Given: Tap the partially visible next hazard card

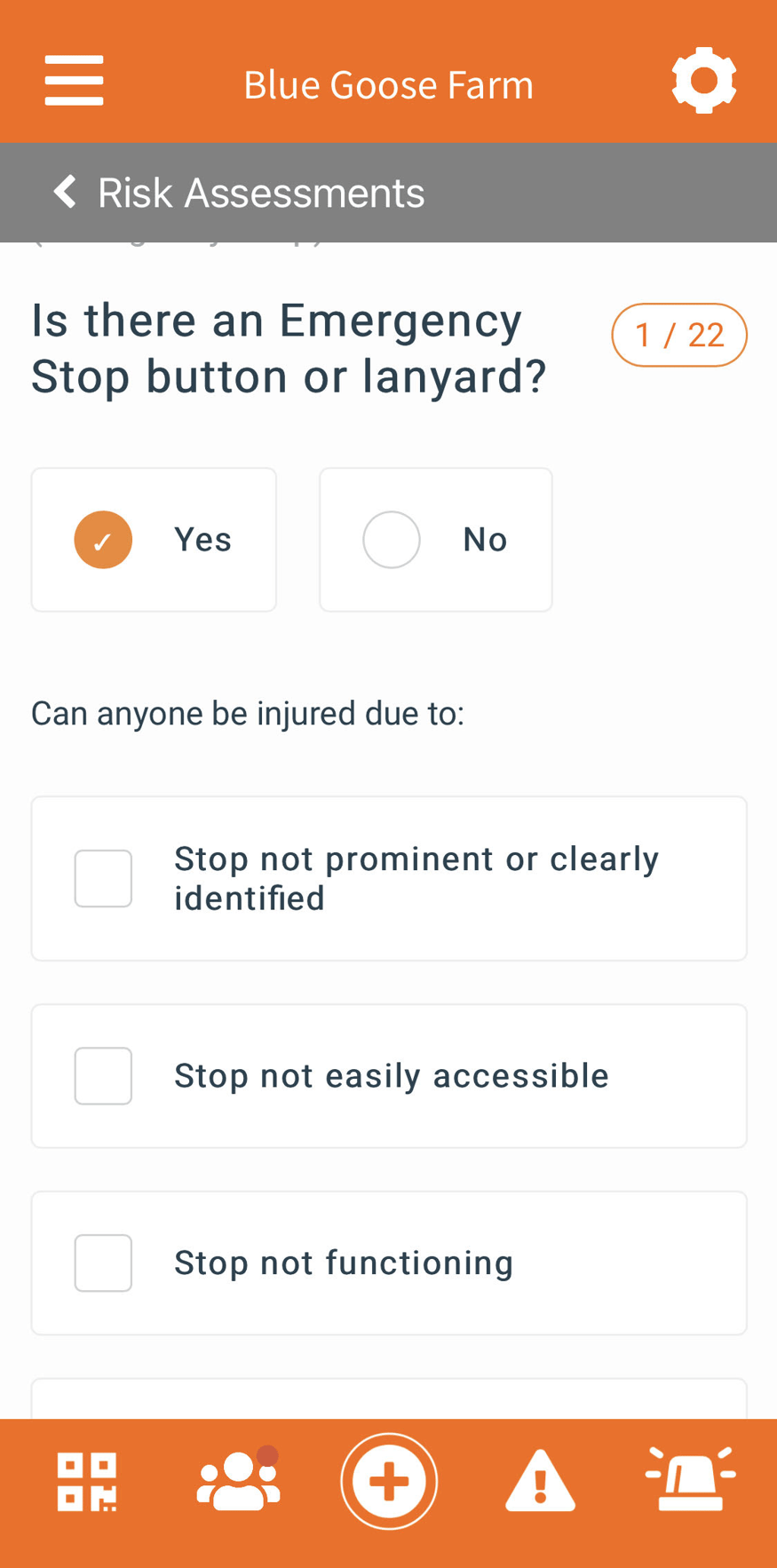Looking at the screenshot, I should tap(389, 1403).
